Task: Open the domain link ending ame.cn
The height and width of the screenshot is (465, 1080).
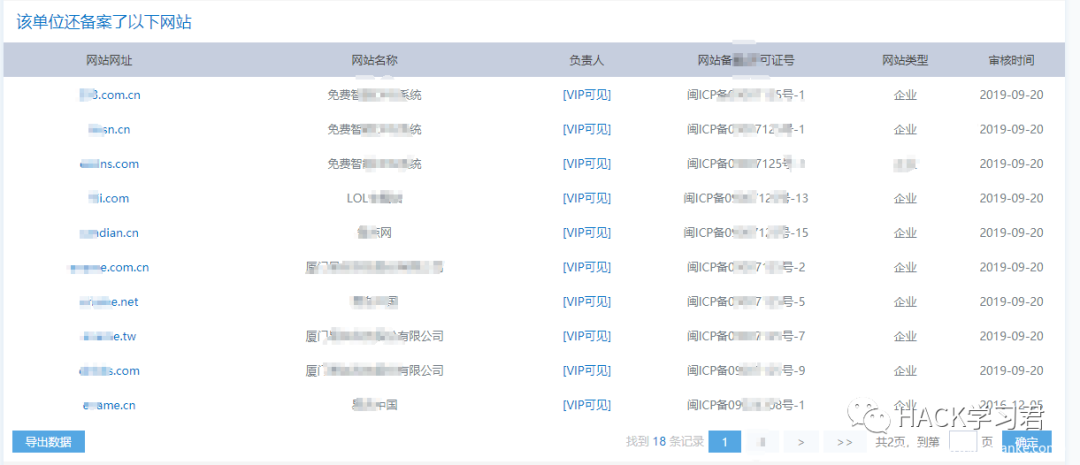Action: tap(110, 405)
